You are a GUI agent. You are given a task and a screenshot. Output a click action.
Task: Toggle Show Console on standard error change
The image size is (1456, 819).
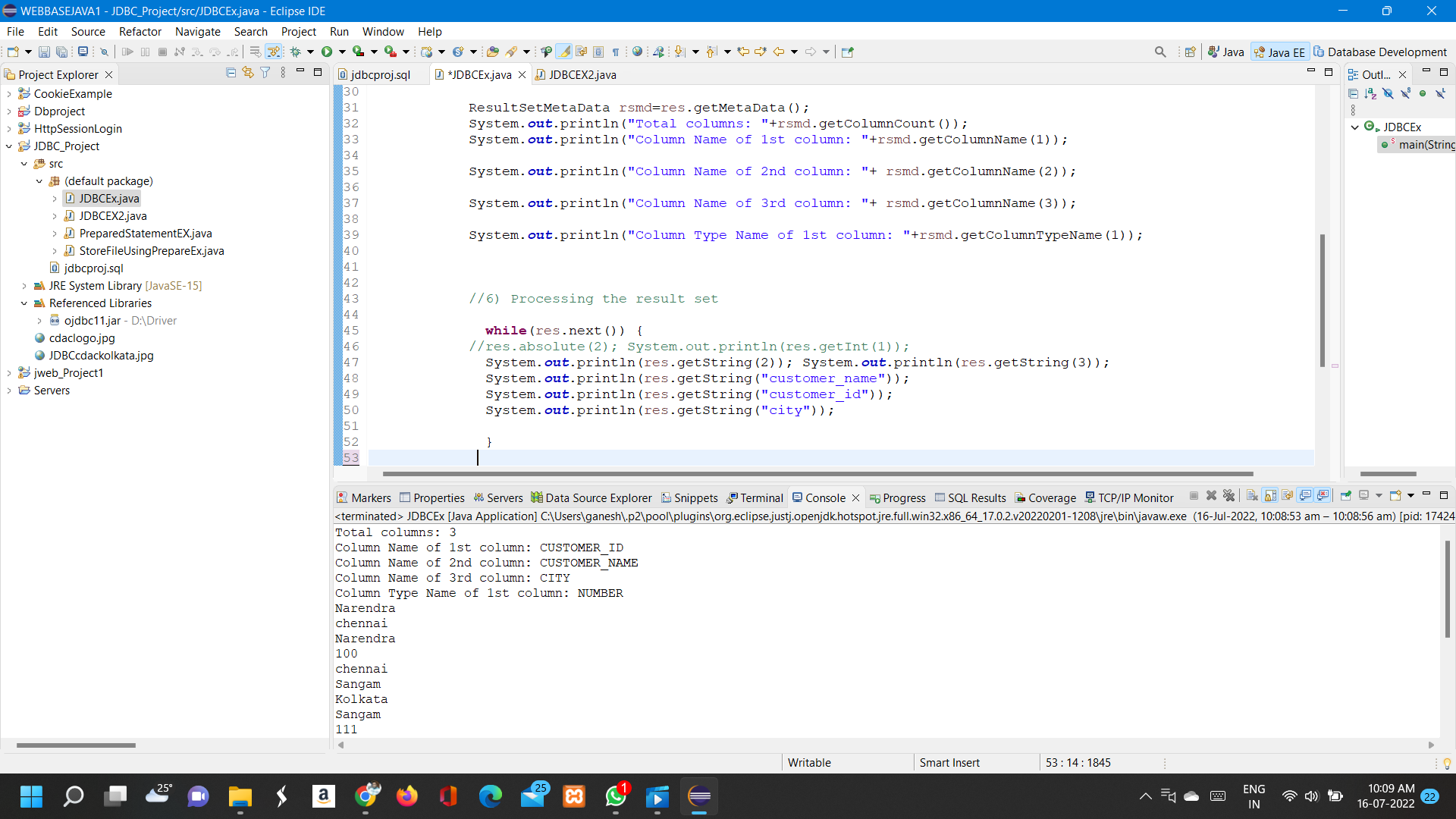(x=1323, y=495)
